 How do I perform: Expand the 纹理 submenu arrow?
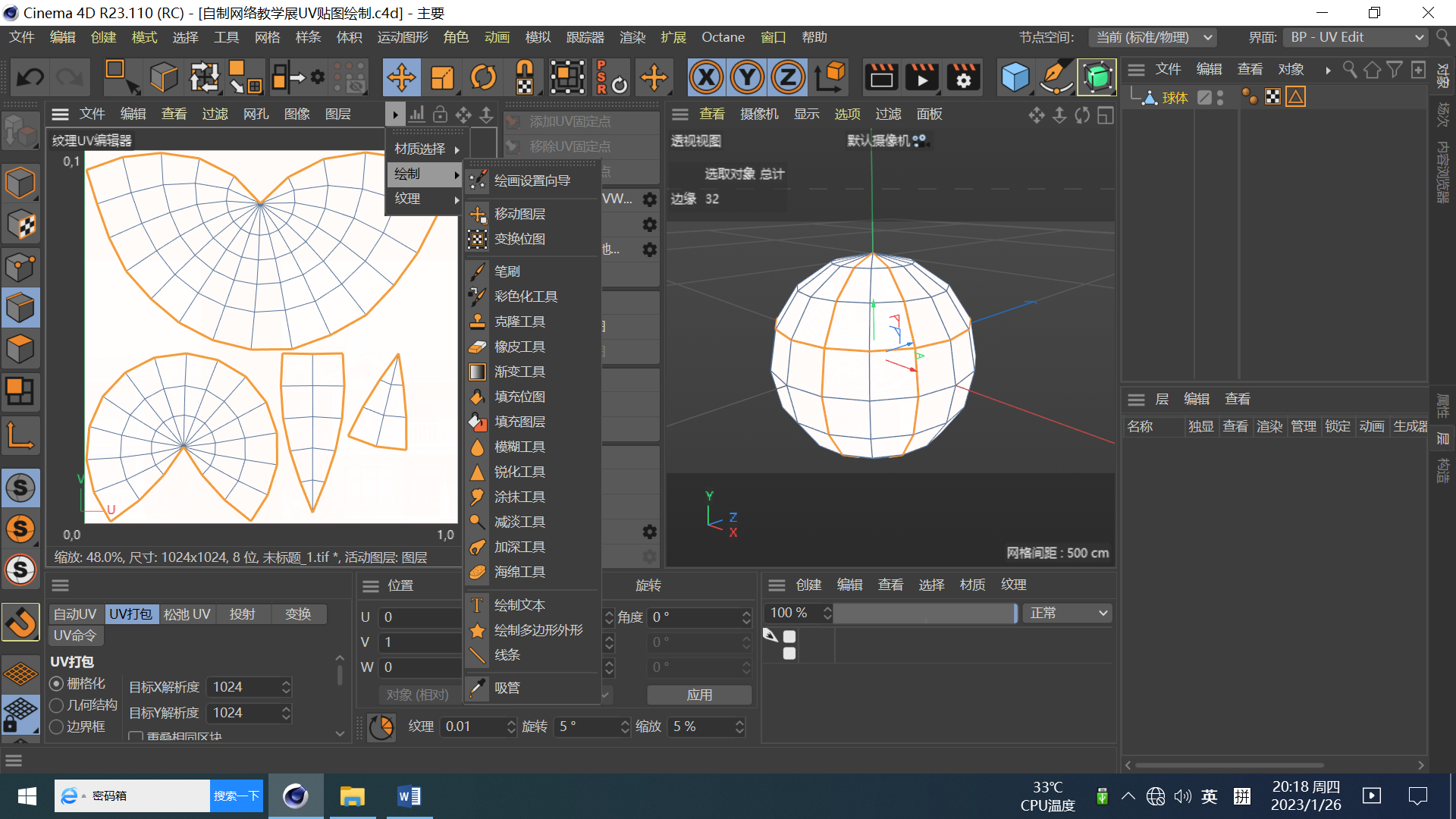(x=457, y=199)
